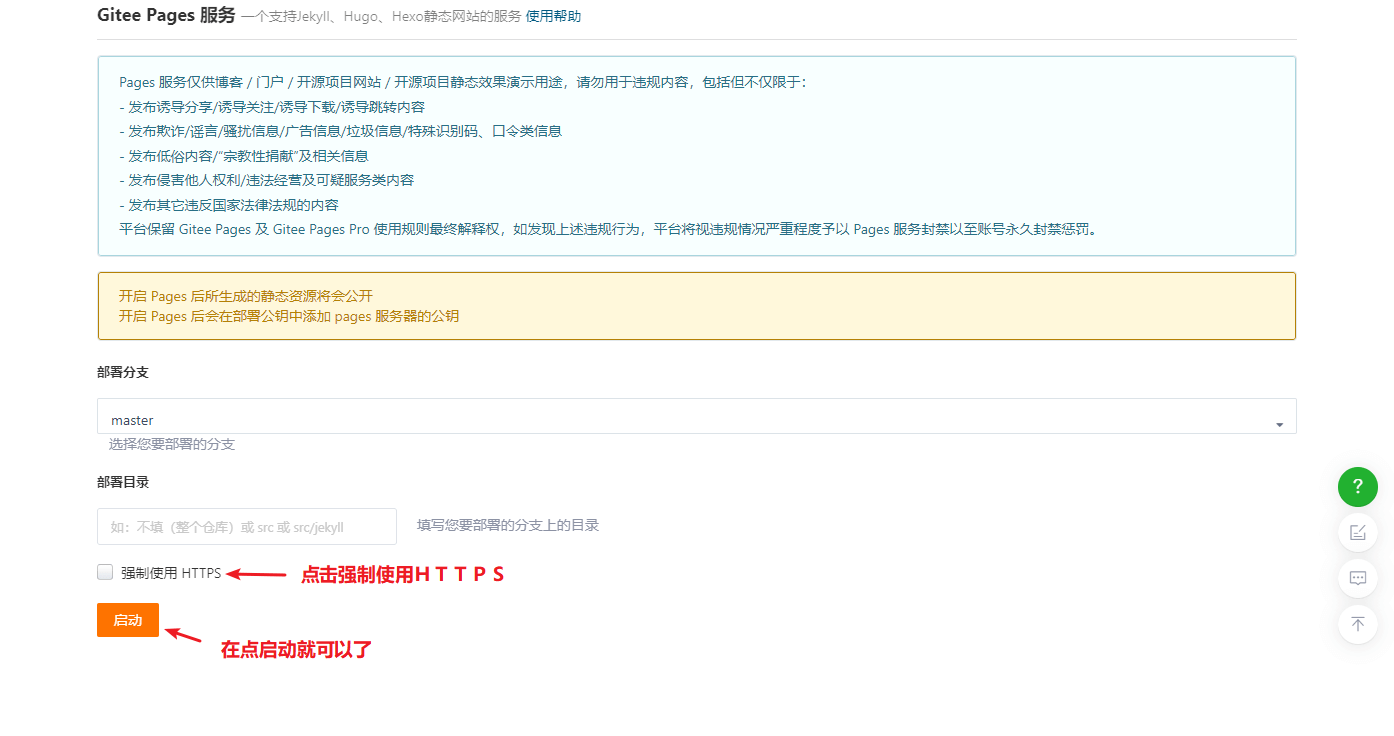1394x736 pixels.
Task: Click the feedback edit icon in floating sidebar
Action: pos(1357,532)
